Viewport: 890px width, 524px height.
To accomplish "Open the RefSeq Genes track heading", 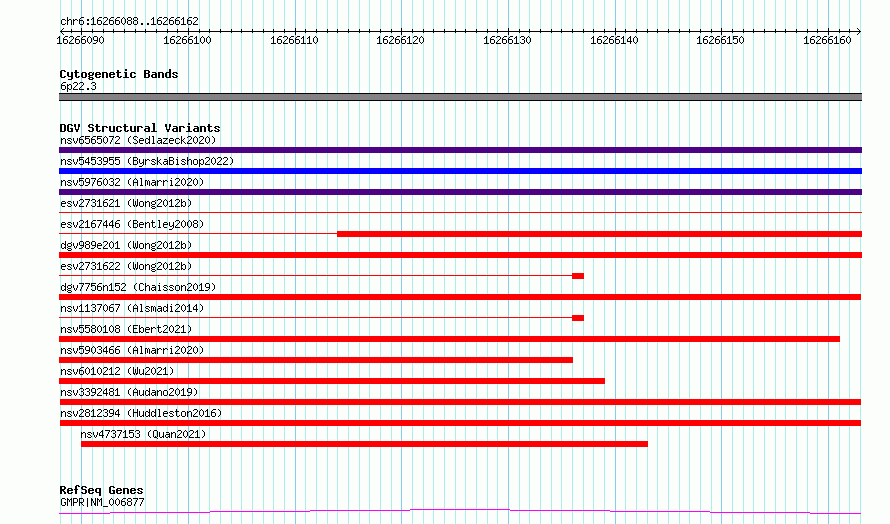I will click(x=101, y=490).
